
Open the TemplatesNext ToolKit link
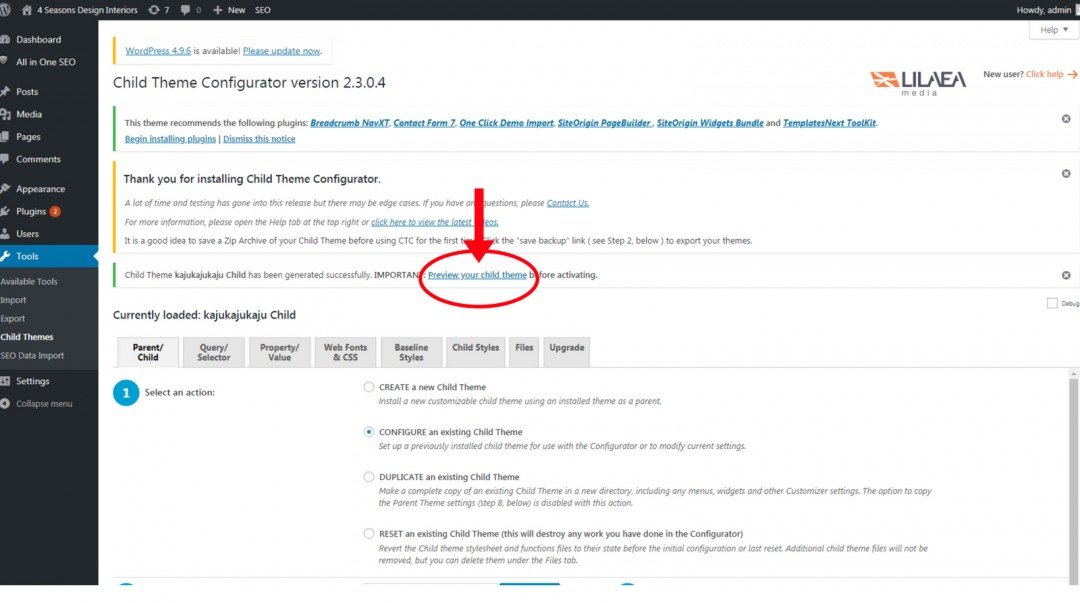click(x=829, y=123)
